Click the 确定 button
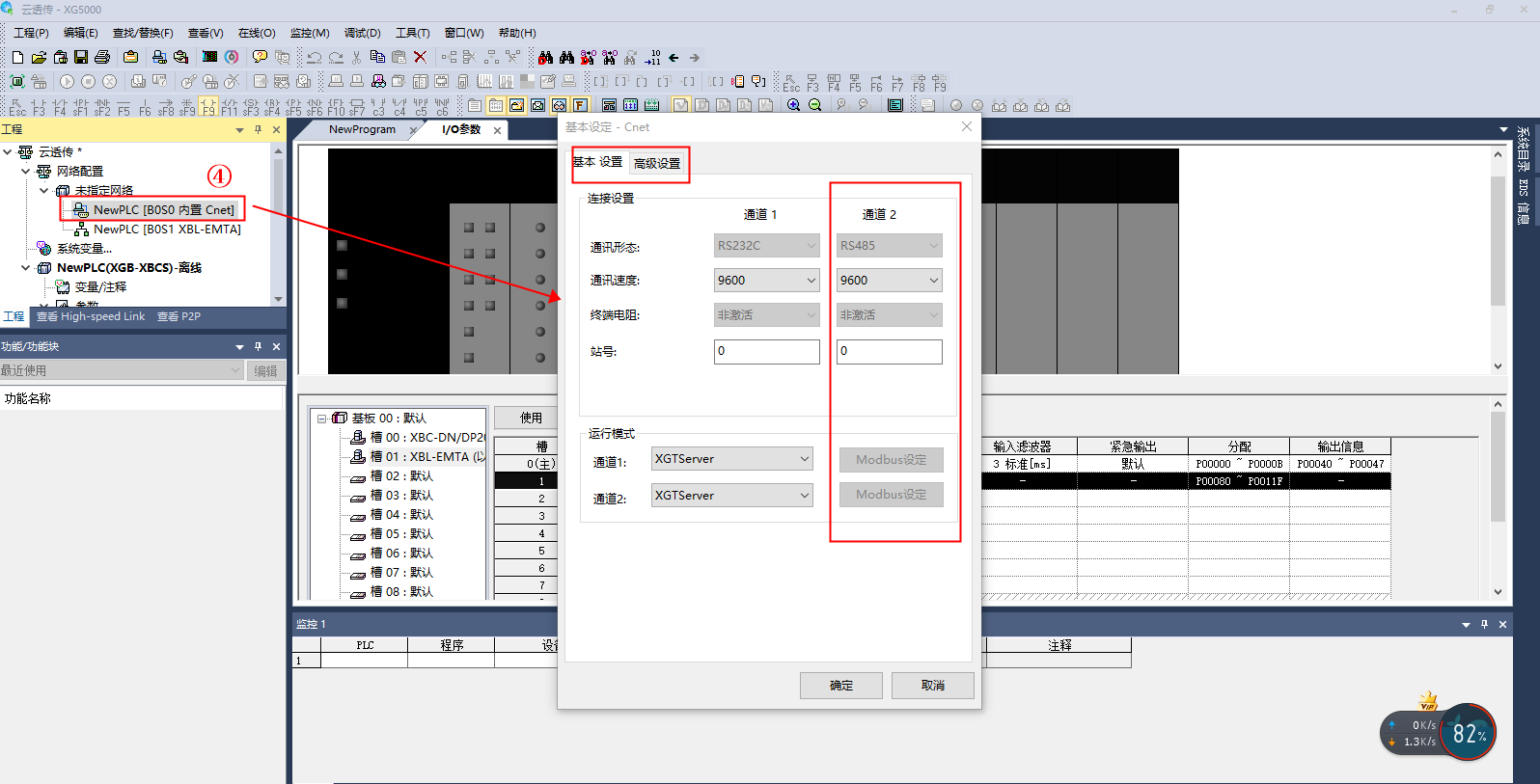This screenshot has height=784, width=1540. click(841, 686)
